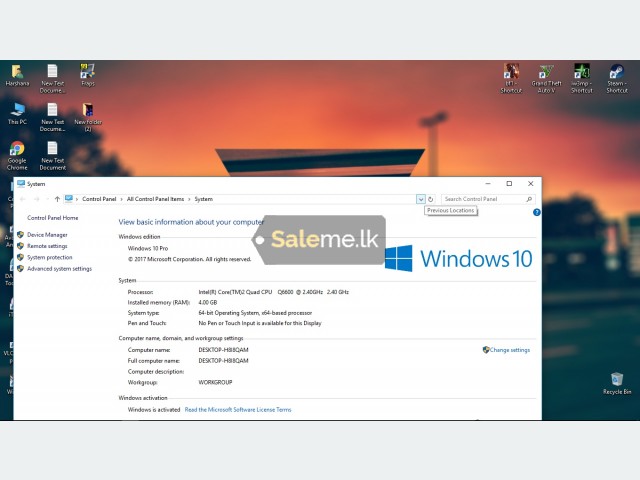Select the This PC desktop icon
The image size is (640, 480).
[17, 114]
